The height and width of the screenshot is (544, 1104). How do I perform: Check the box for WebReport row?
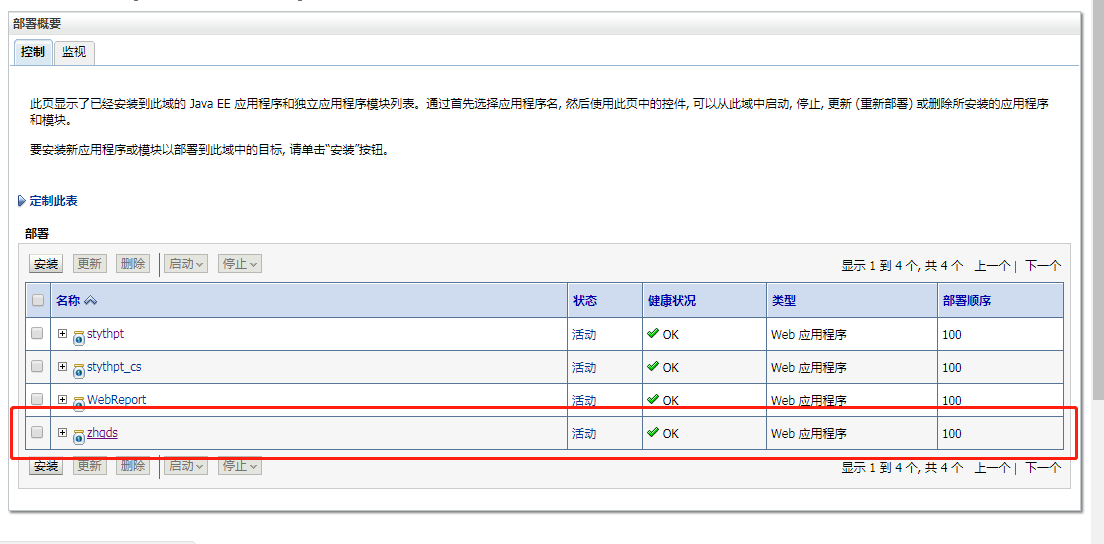coord(37,399)
